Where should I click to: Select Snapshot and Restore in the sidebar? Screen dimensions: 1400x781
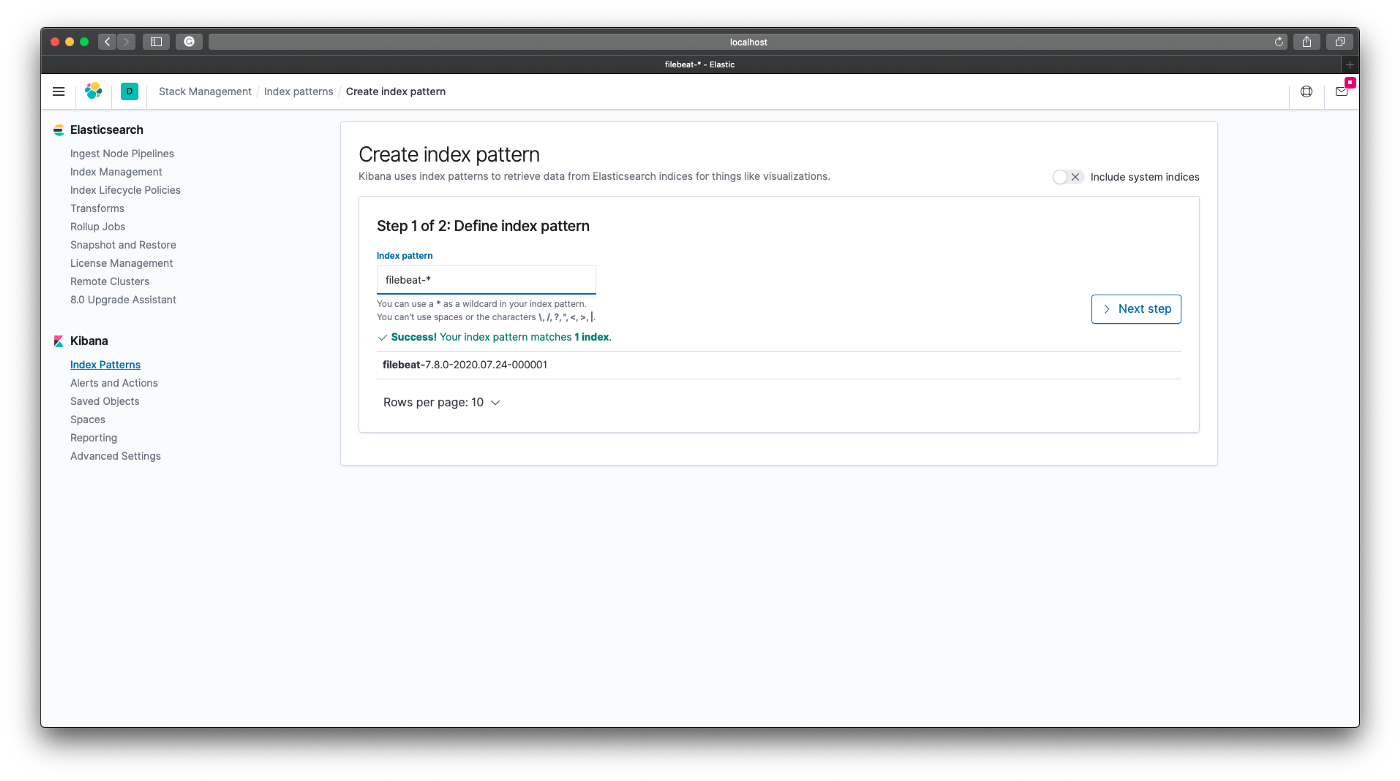click(122, 244)
